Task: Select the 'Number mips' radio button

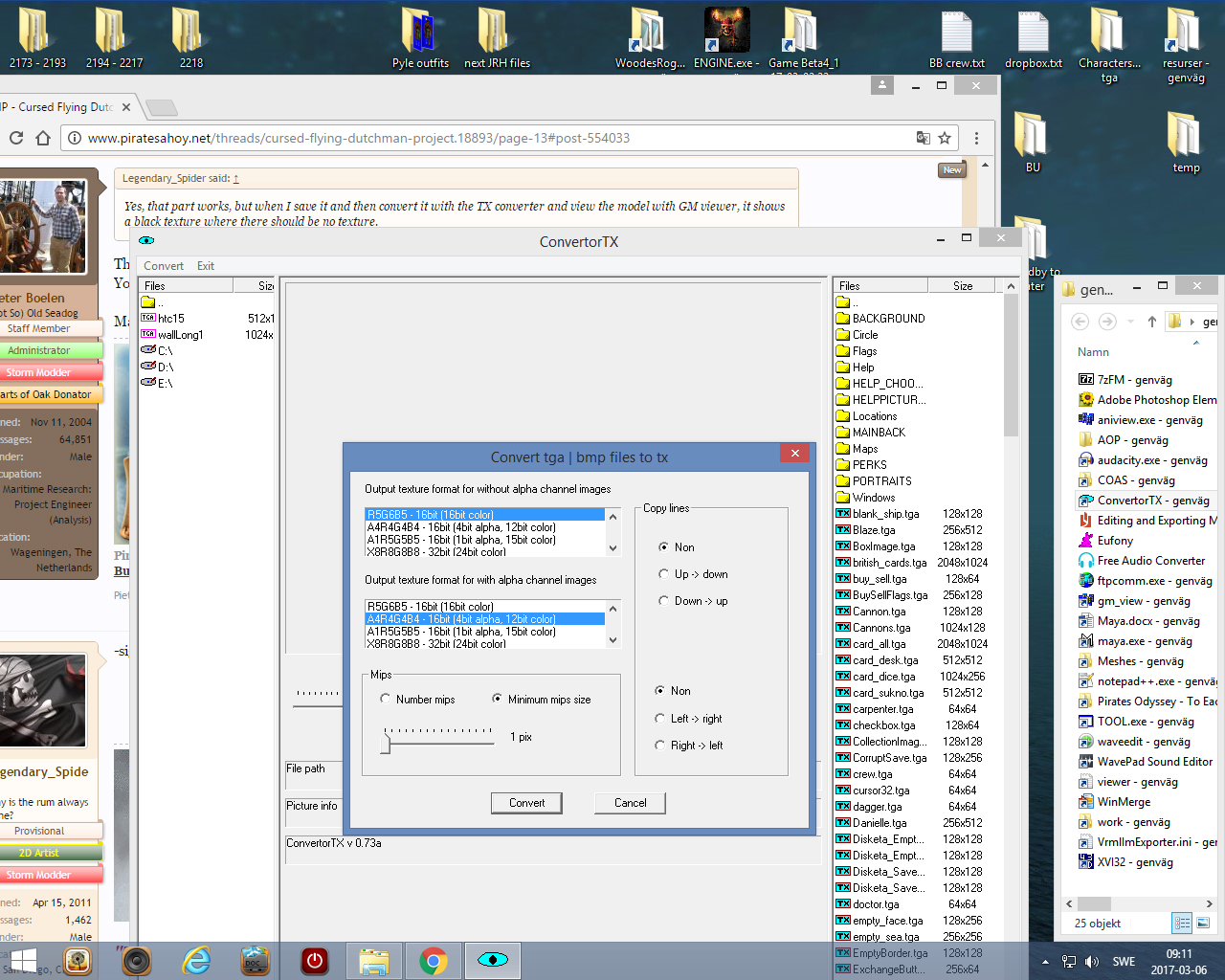Action: point(385,699)
